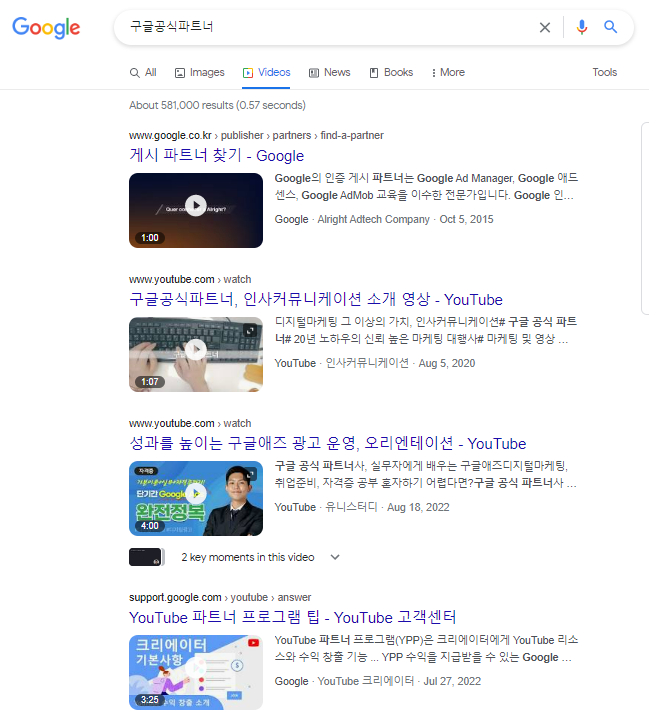Switch to the All results tab
The height and width of the screenshot is (713, 649).
143,73
